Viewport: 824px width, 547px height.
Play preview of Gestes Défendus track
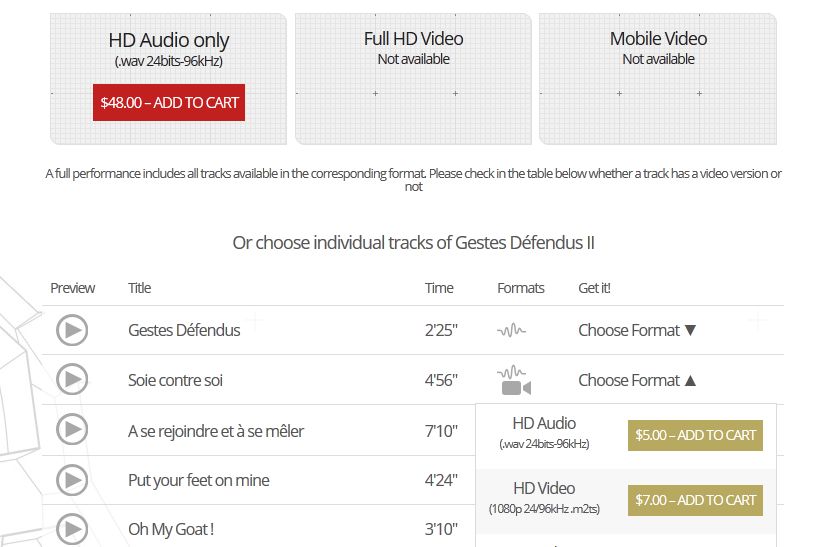(72, 330)
